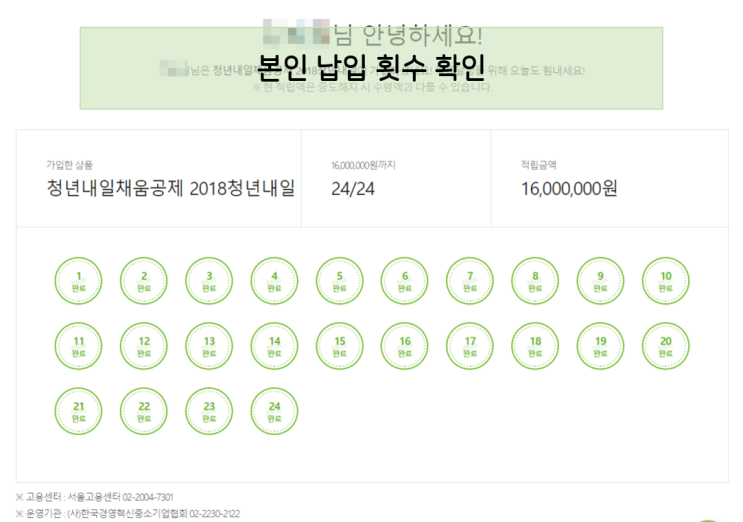Select completed installment 21
The height and width of the screenshot is (522, 743).
tap(78, 411)
